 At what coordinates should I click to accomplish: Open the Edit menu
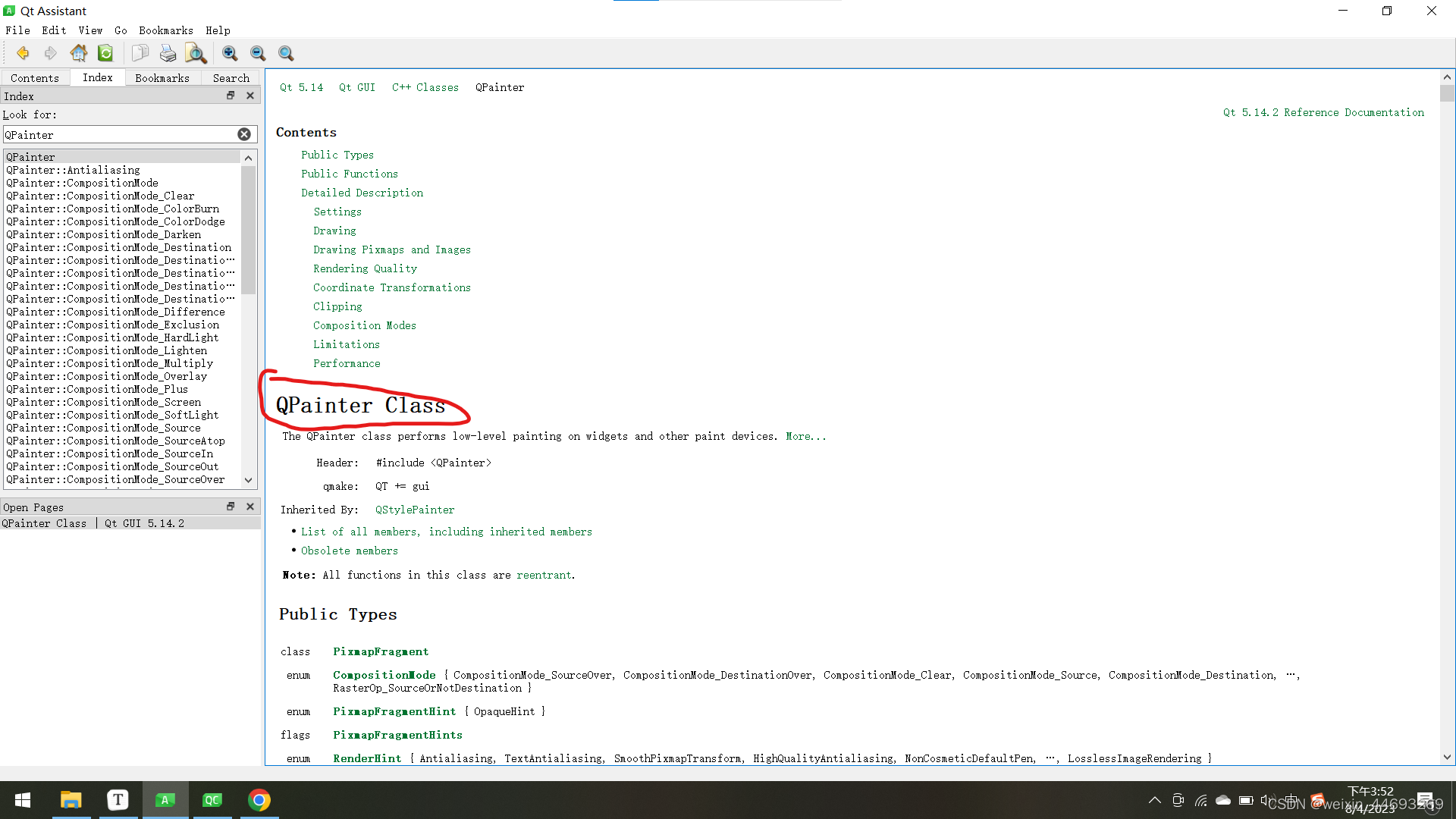point(54,30)
